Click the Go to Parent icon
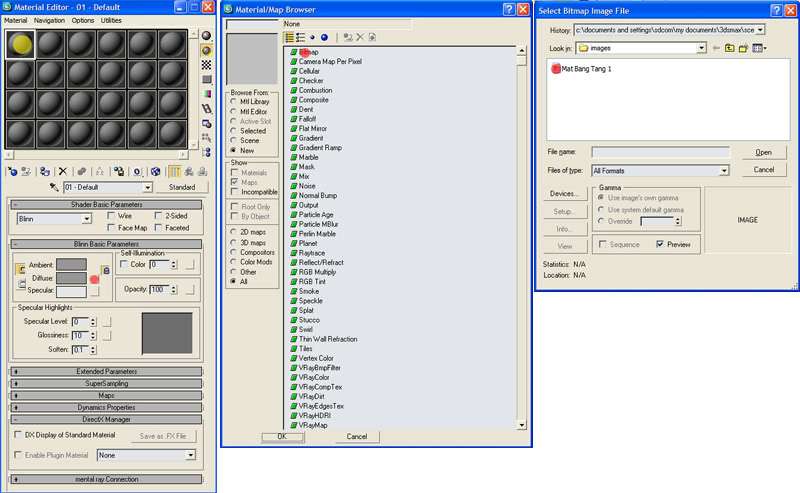800x493 pixels. (x=189, y=171)
